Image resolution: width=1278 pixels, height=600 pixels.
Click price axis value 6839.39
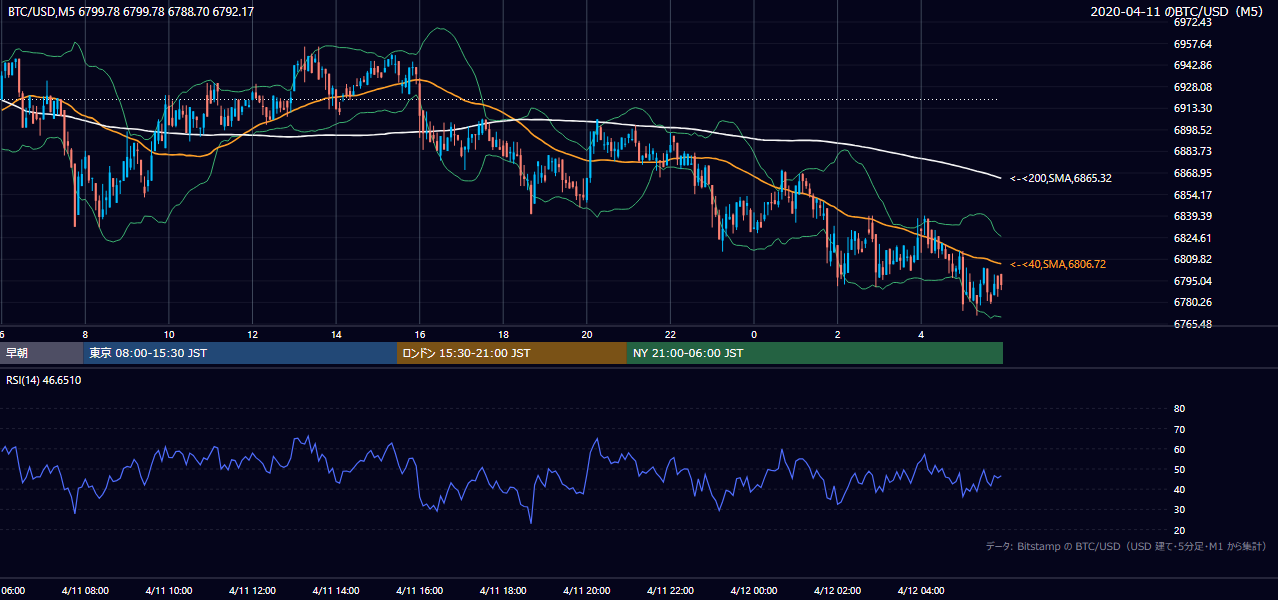click(x=1193, y=216)
